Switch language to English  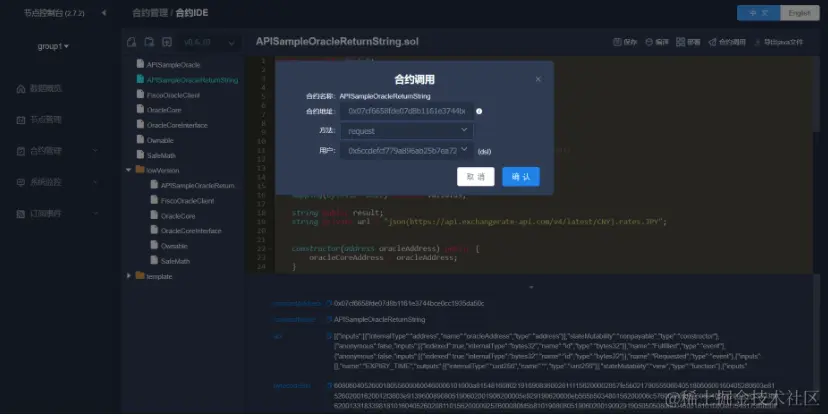pos(799,13)
